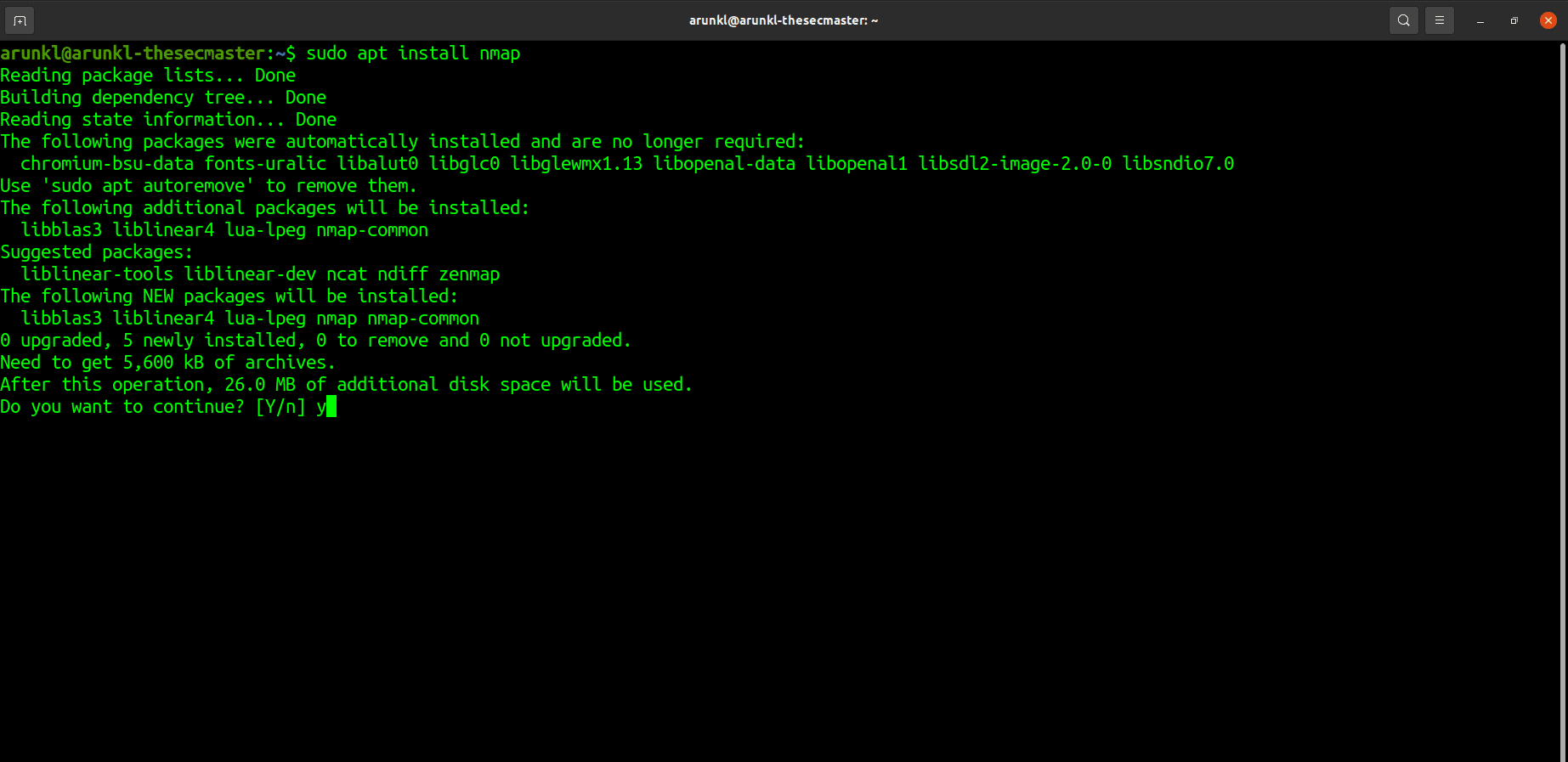The width and height of the screenshot is (1568, 762).
Task: Click 'chromium-bsu-data' package name
Action: tap(107, 164)
